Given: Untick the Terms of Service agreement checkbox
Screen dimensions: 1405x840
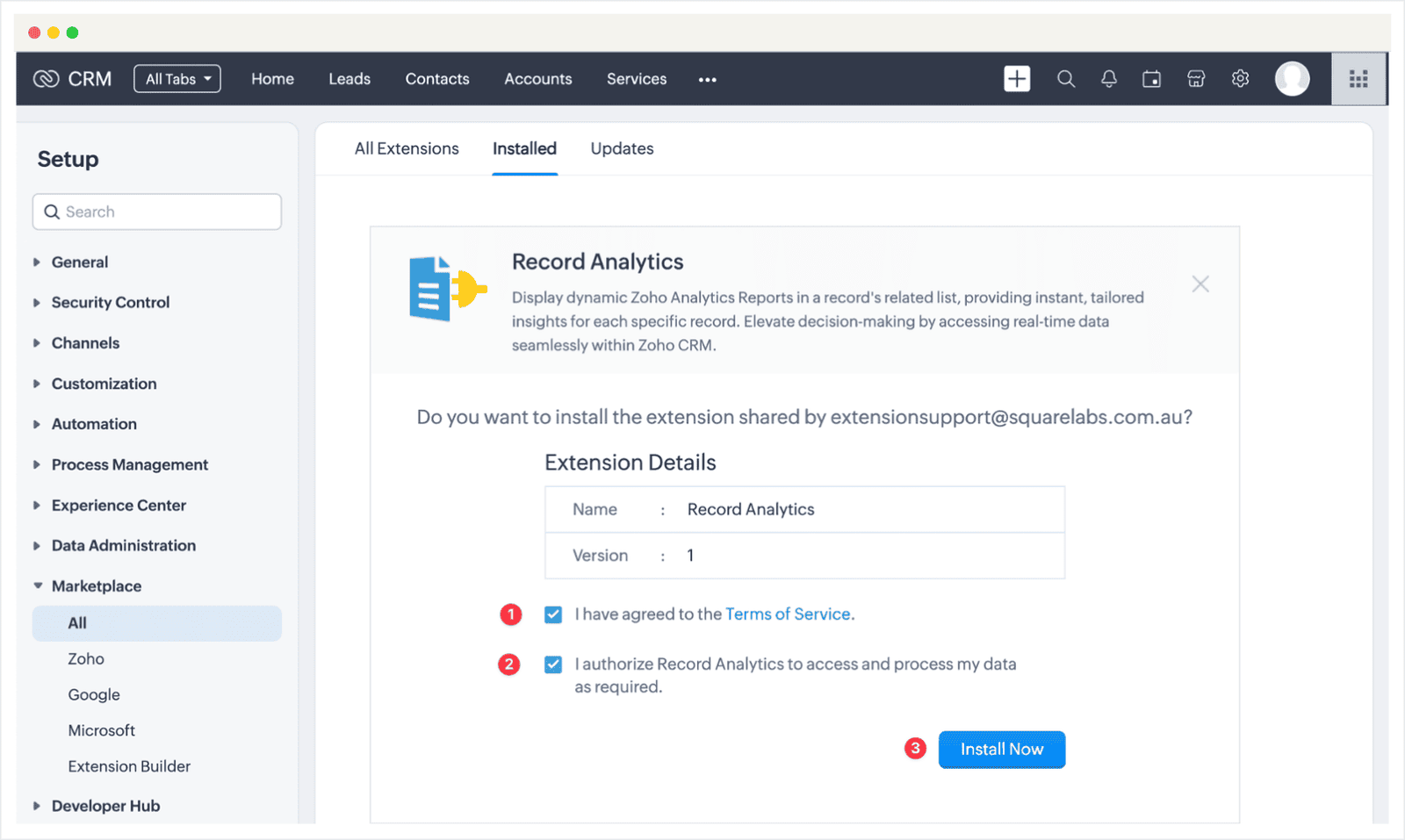Looking at the screenshot, I should (553, 614).
